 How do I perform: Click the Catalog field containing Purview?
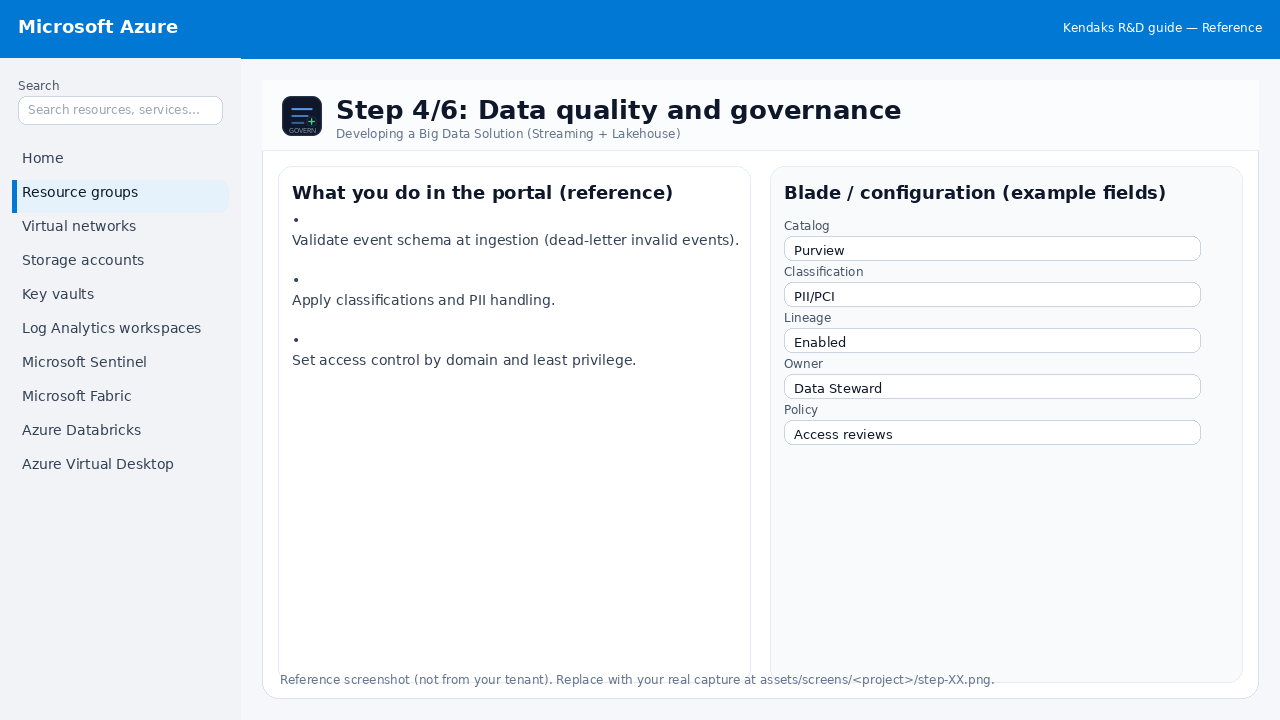pyautogui.click(x=992, y=248)
